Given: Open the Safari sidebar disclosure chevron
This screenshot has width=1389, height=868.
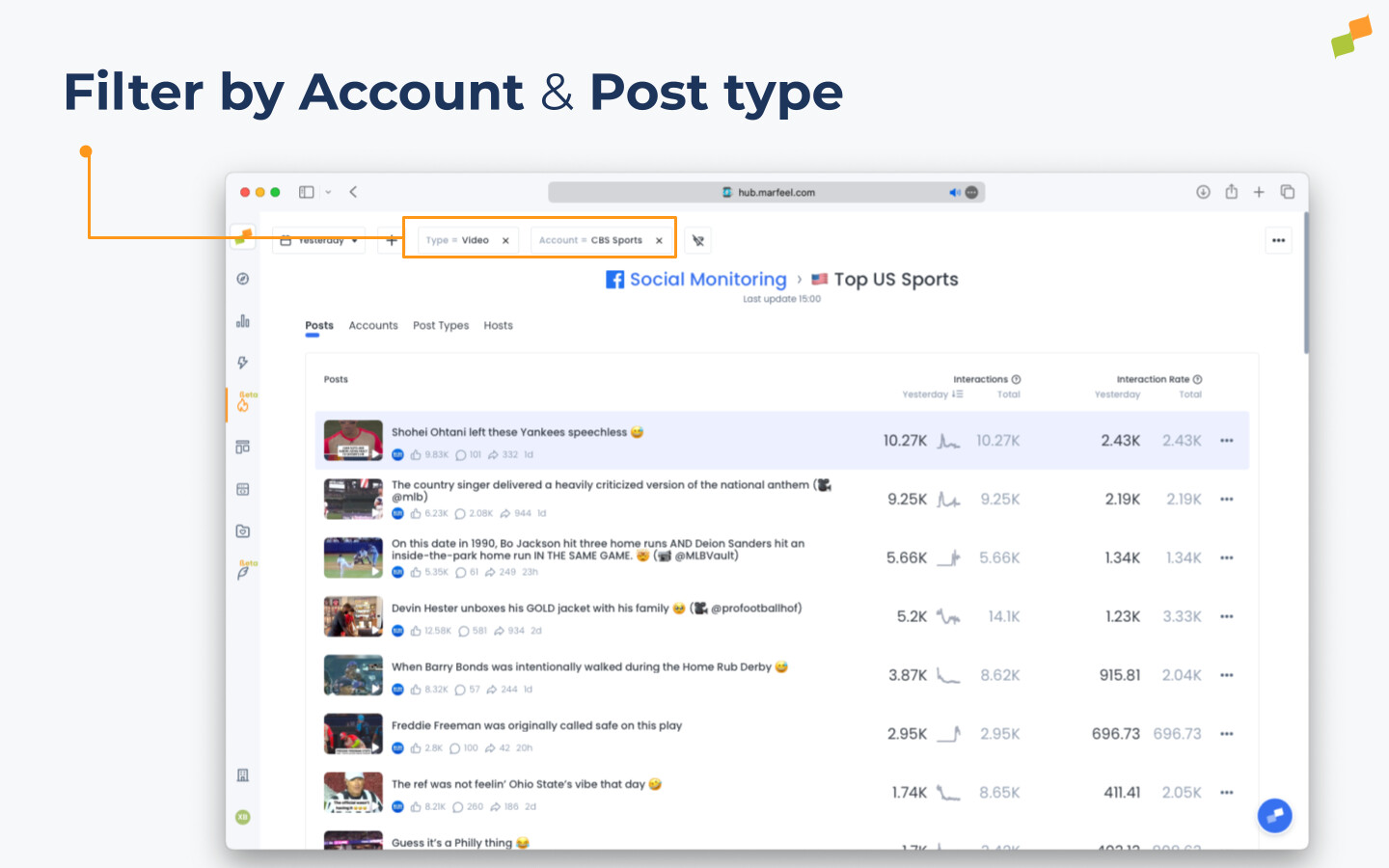Looking at the screenshot, I should pos(328,192).
